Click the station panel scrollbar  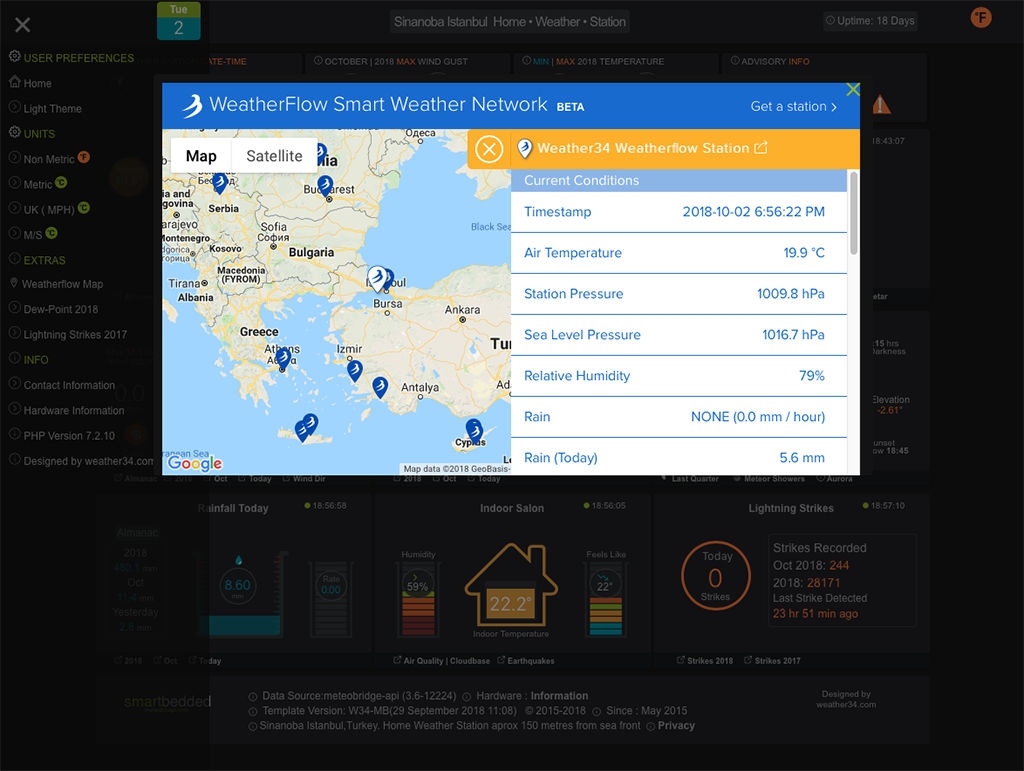tap(853, 213)
